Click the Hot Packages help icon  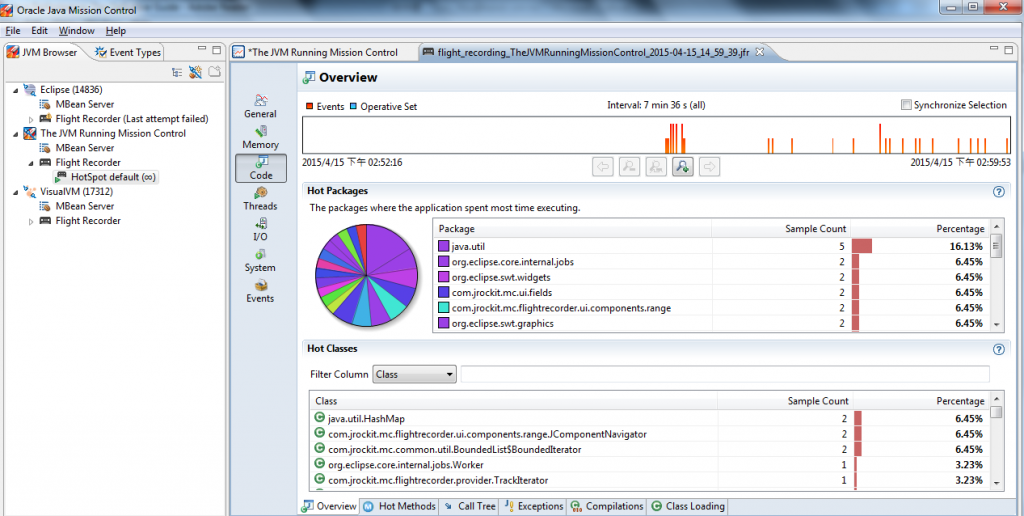[998, 191]
